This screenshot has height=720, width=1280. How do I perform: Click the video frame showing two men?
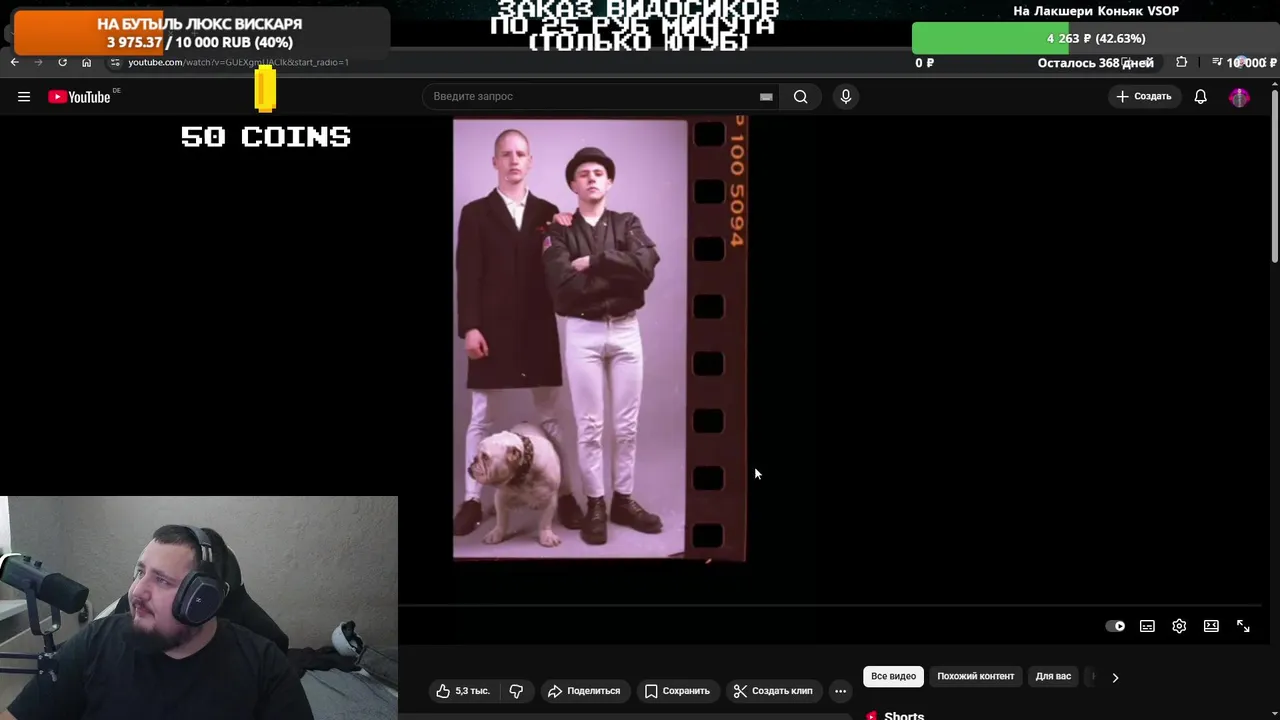click(x=599, y=339)
